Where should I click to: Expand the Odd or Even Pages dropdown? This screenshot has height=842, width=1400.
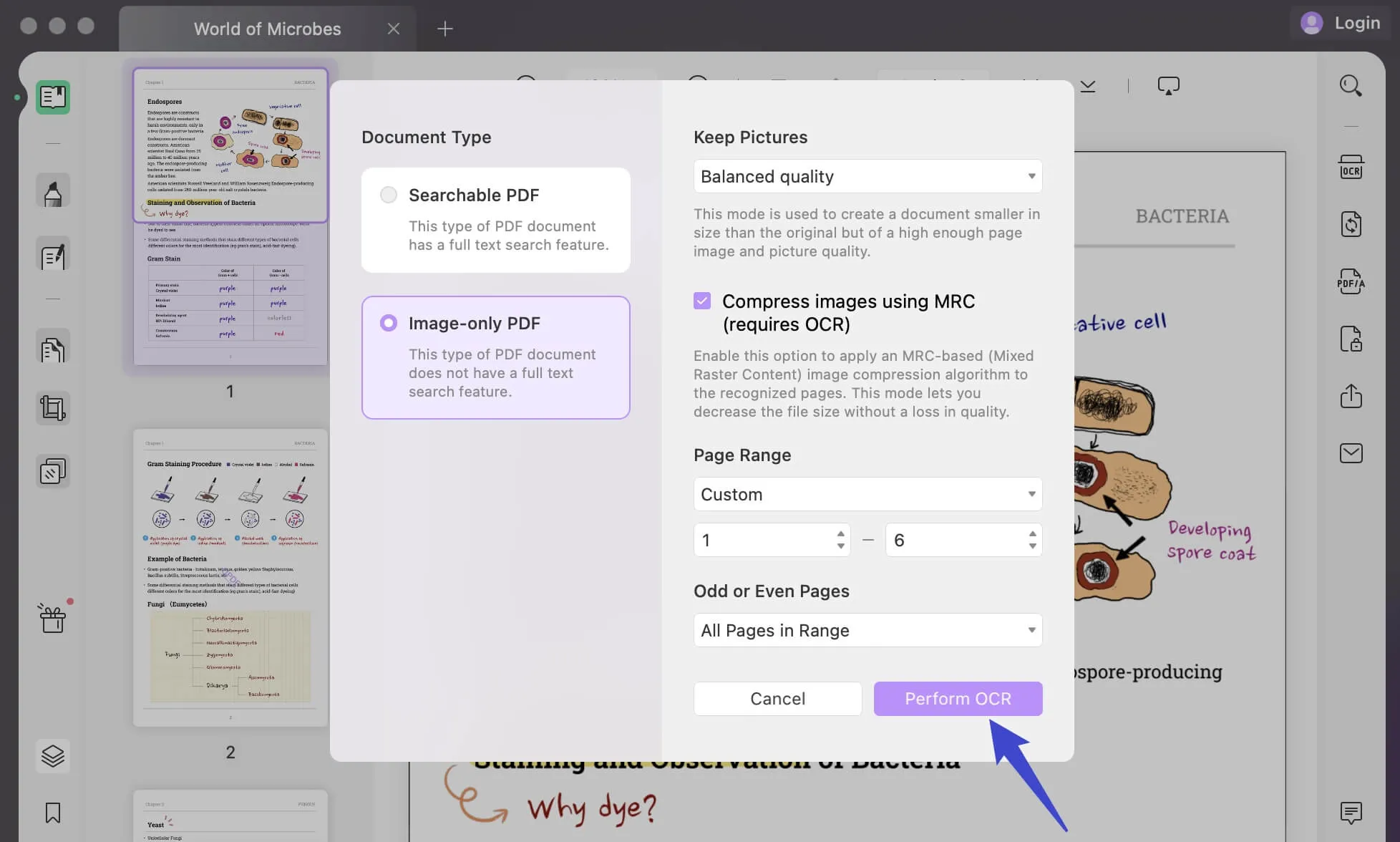pyautogui.click(x=866, y=629)
